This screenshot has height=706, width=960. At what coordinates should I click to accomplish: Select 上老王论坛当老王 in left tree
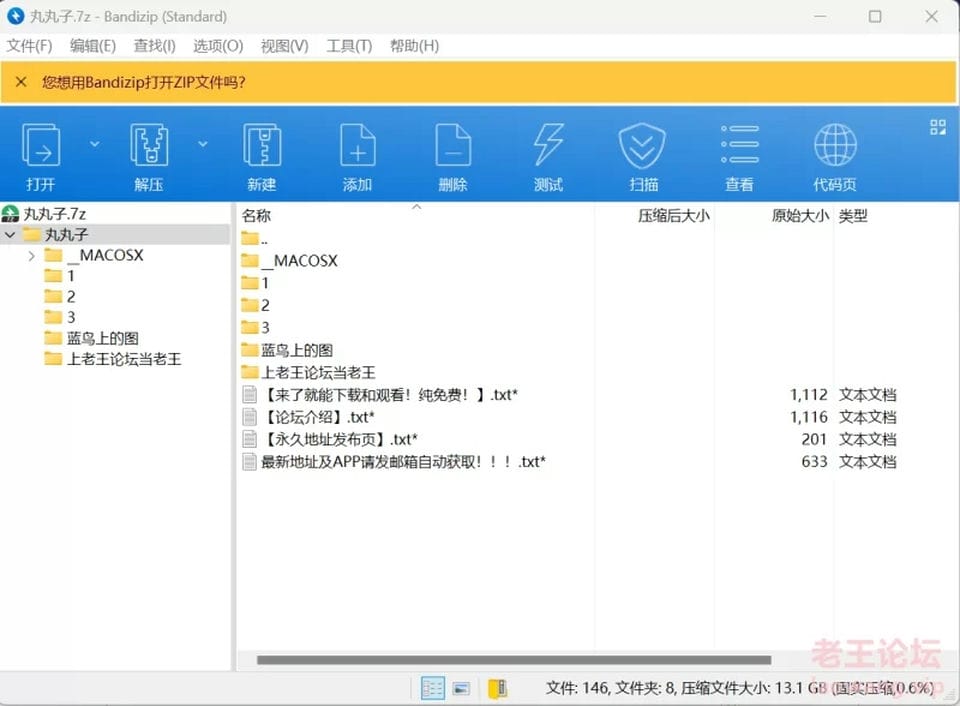(x=124, y=359)
